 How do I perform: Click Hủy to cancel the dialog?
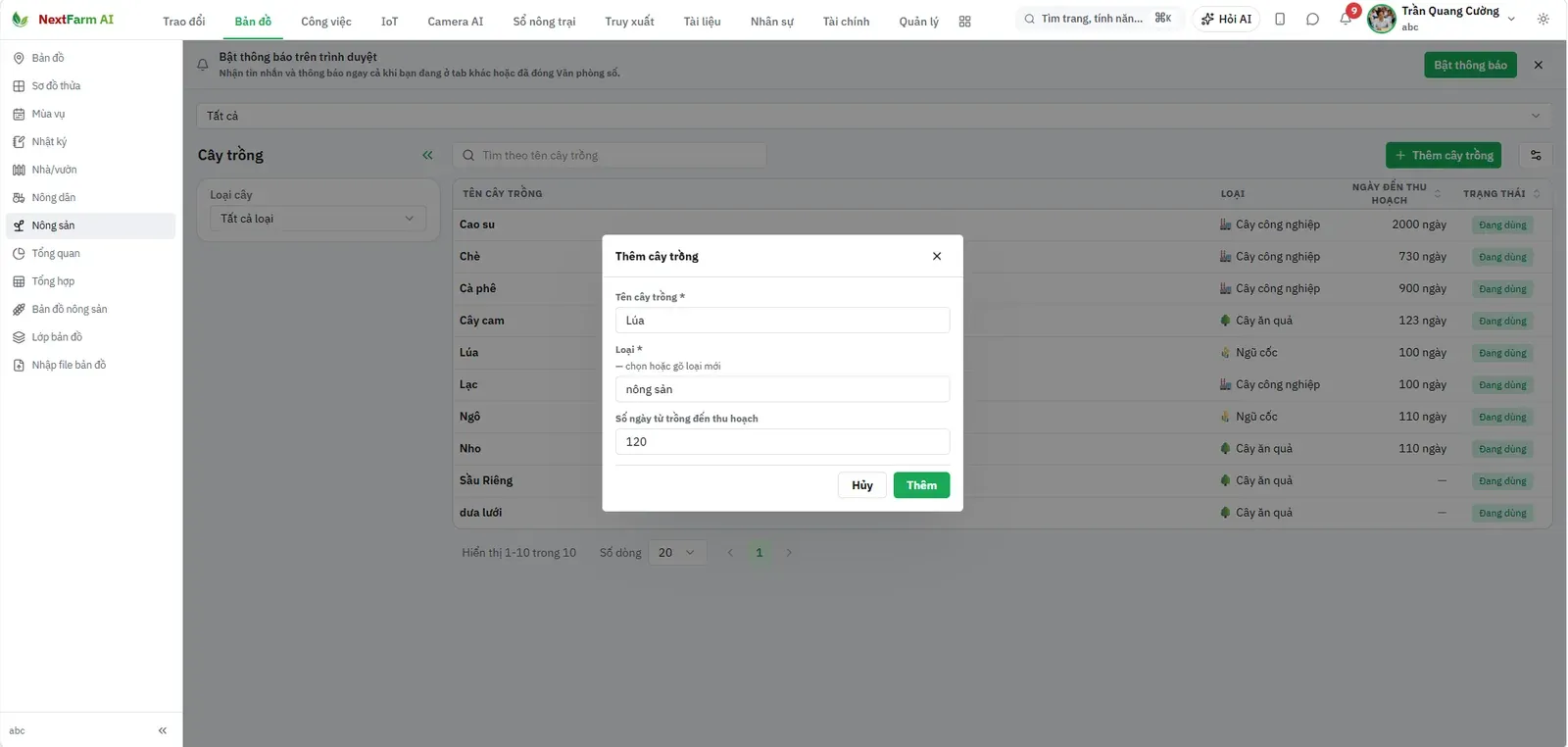(862, 485)
